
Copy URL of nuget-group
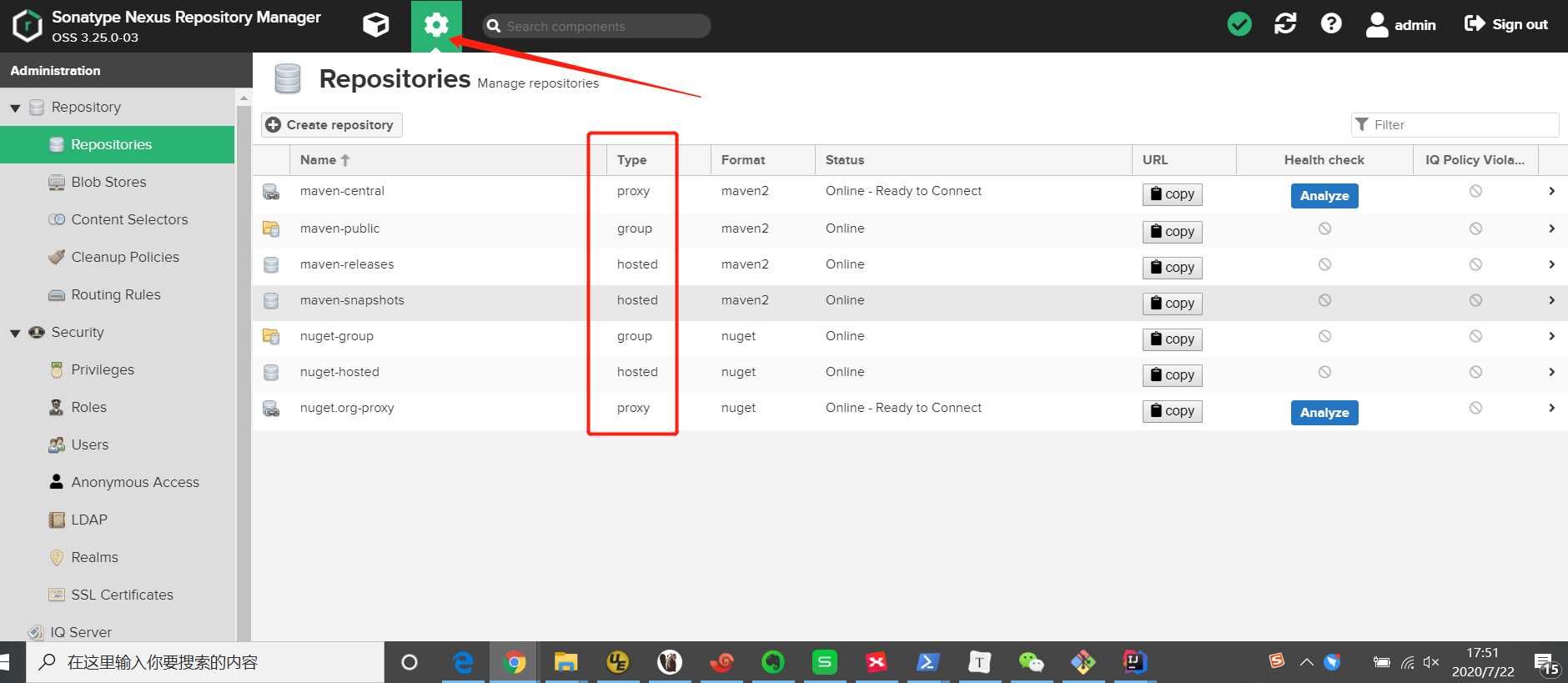pos(1172,339)
